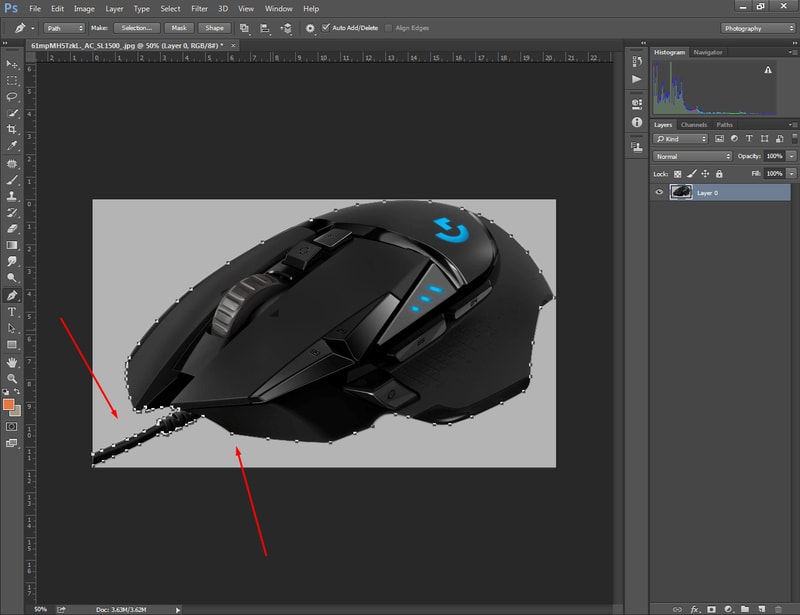
Task: Select the Dodge tool
Action: click(11, 278)
